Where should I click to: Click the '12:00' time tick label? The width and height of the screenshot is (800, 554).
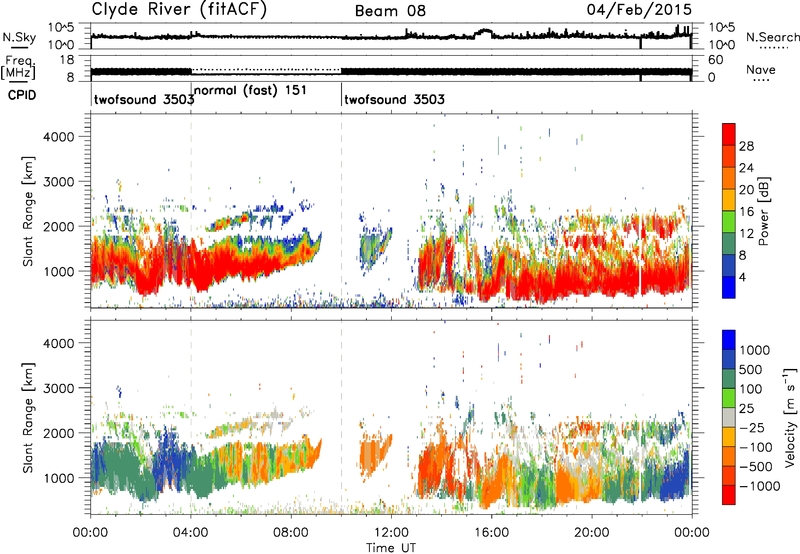pos(391,533)
